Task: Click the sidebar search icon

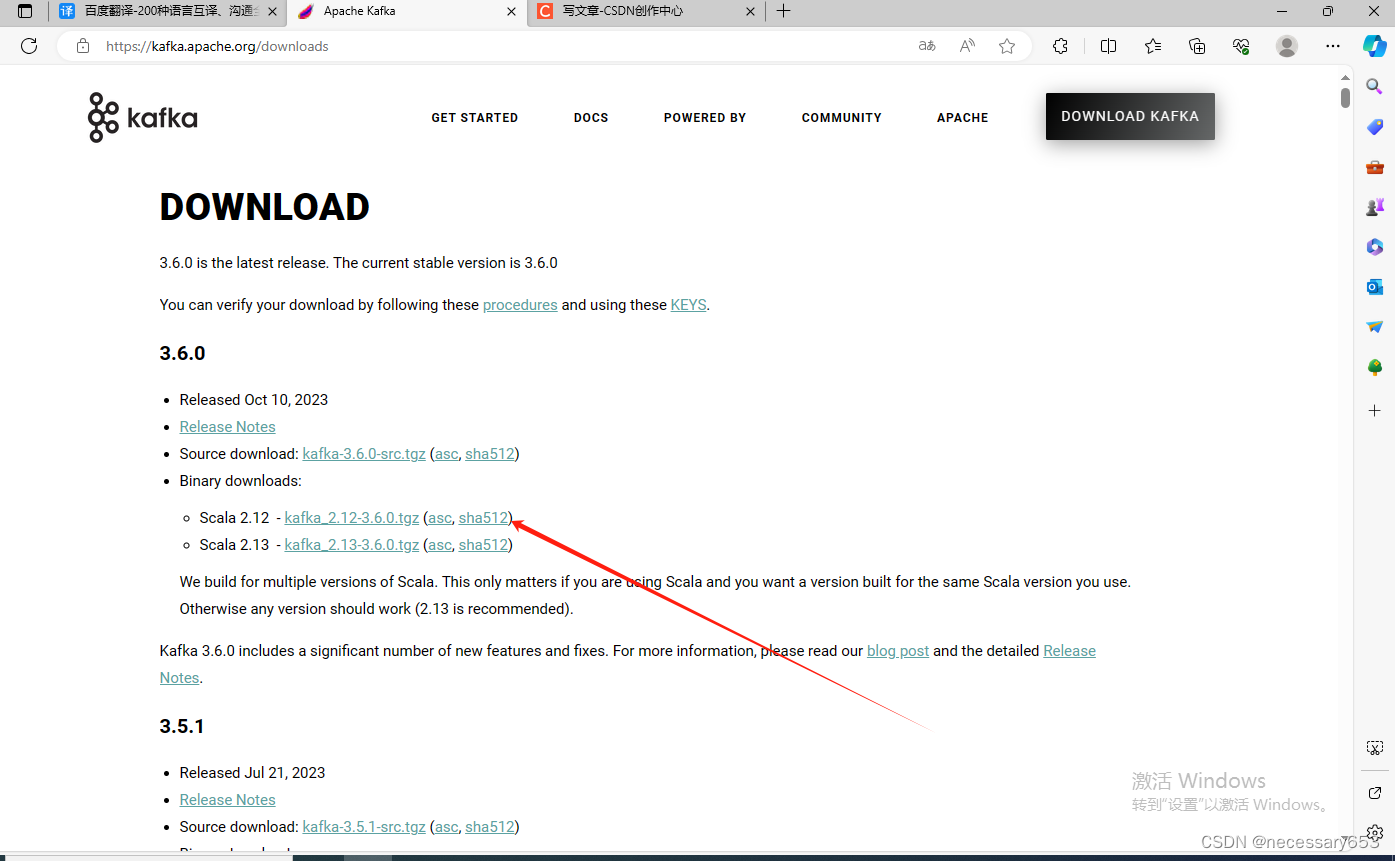Action: [1375, 87]
